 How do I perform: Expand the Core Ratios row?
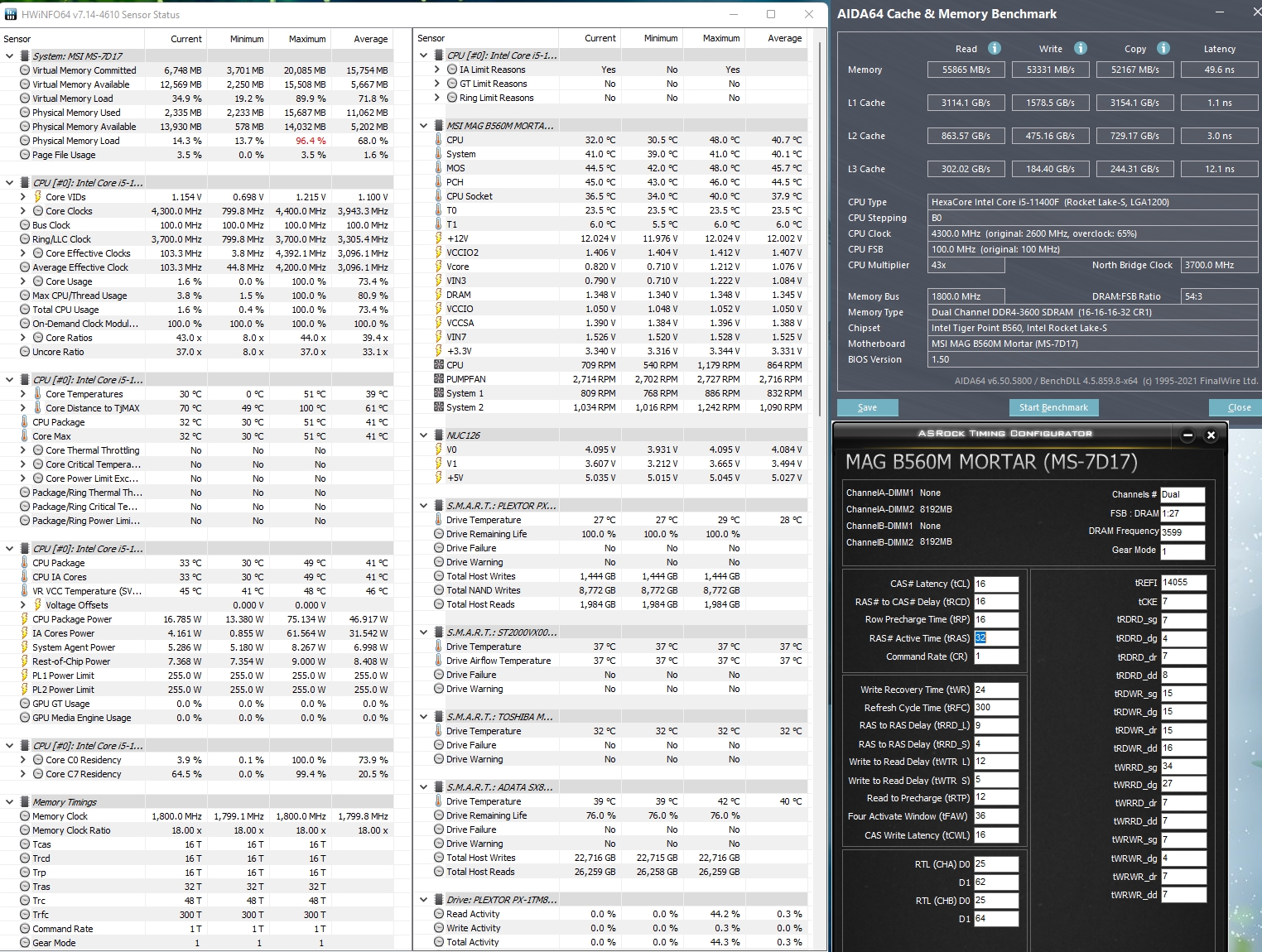click(x=22, y=338)
